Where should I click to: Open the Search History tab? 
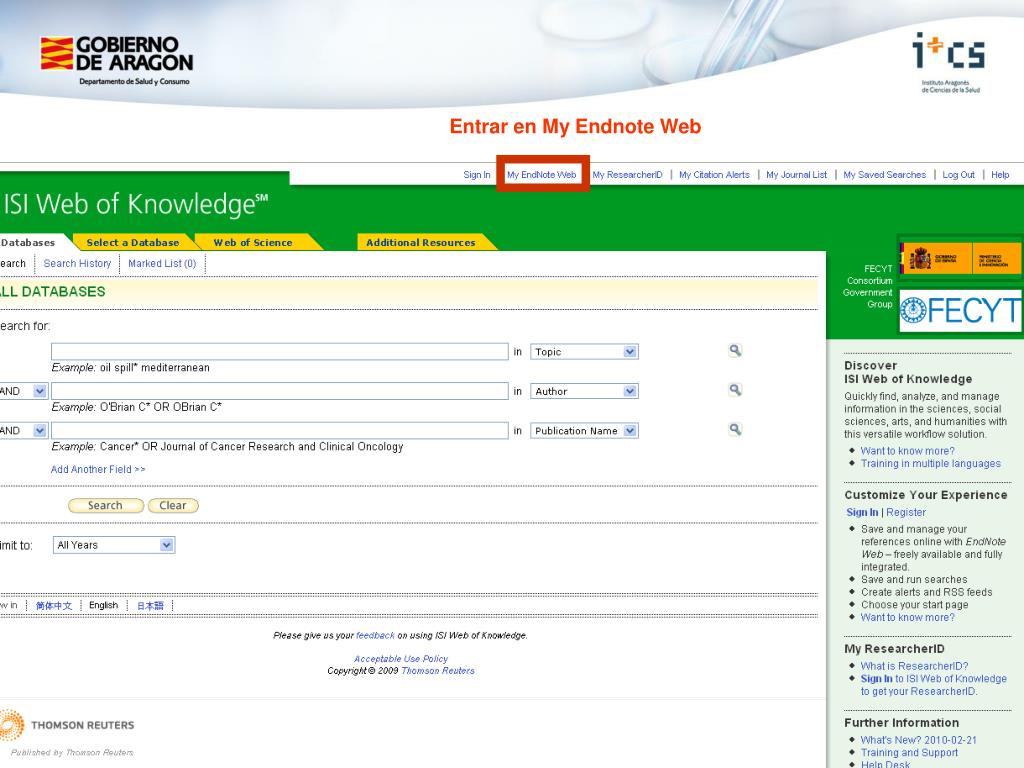(77, 263)
